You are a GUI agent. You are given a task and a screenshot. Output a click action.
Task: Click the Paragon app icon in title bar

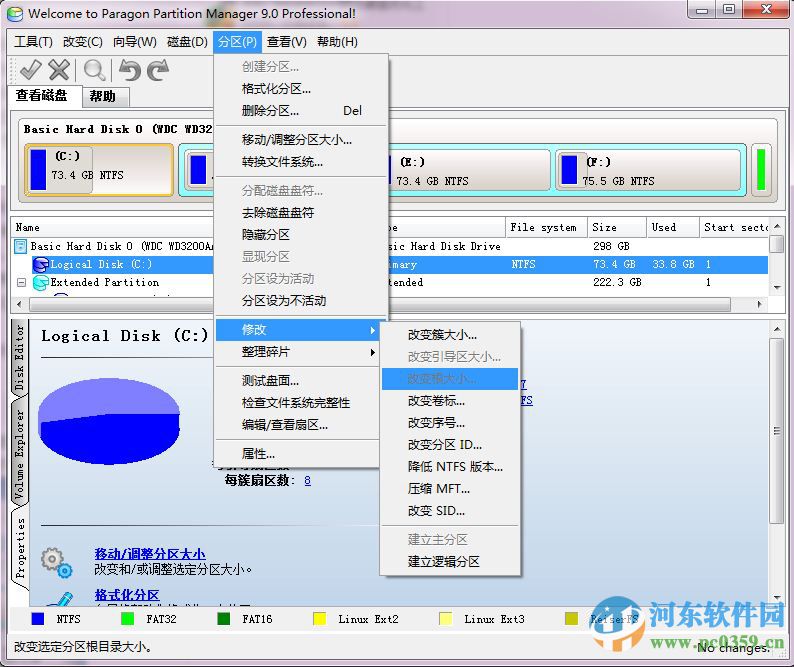(x=15, y=14)
